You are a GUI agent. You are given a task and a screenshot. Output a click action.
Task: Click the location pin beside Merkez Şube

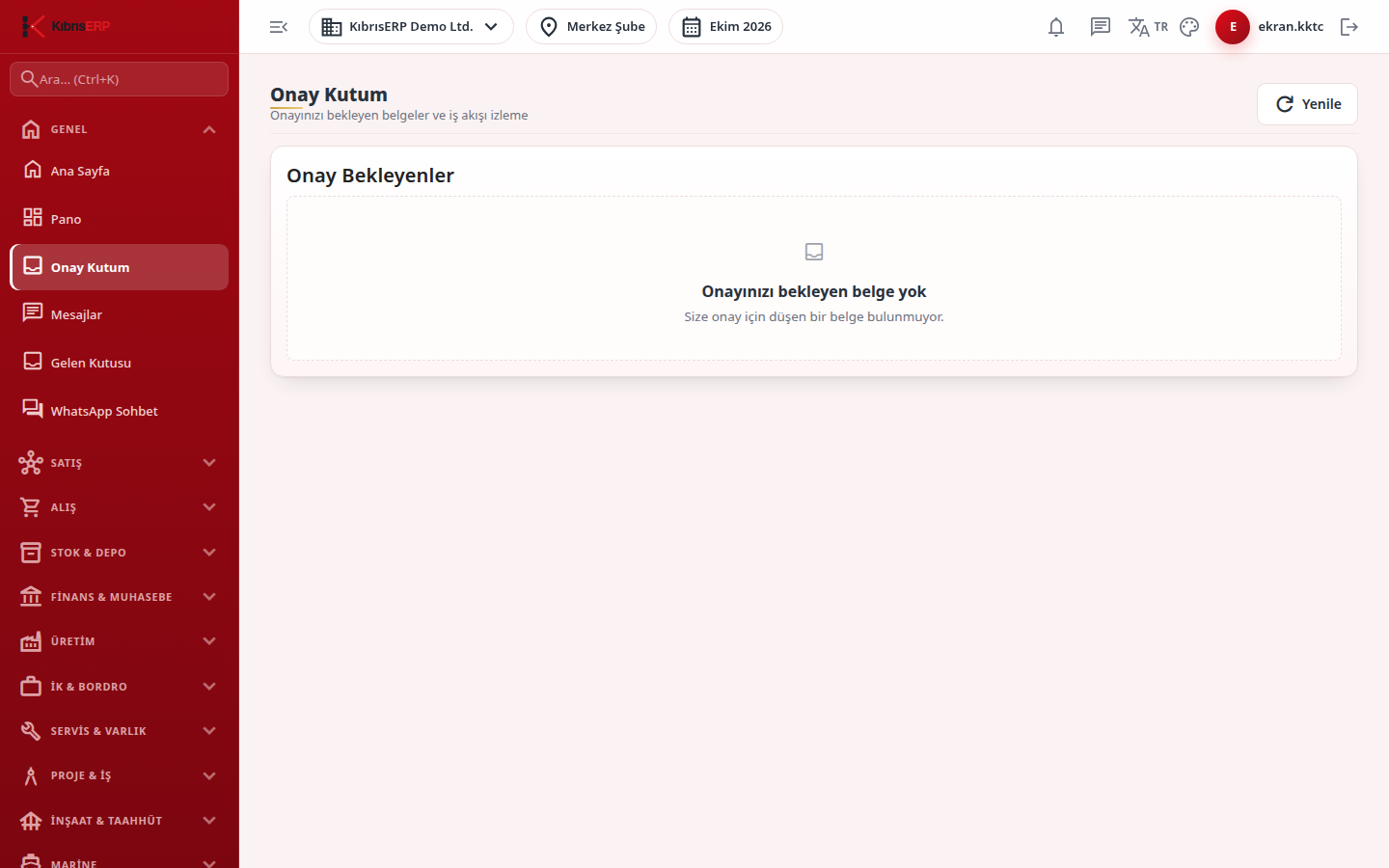[x=549, y=27]
